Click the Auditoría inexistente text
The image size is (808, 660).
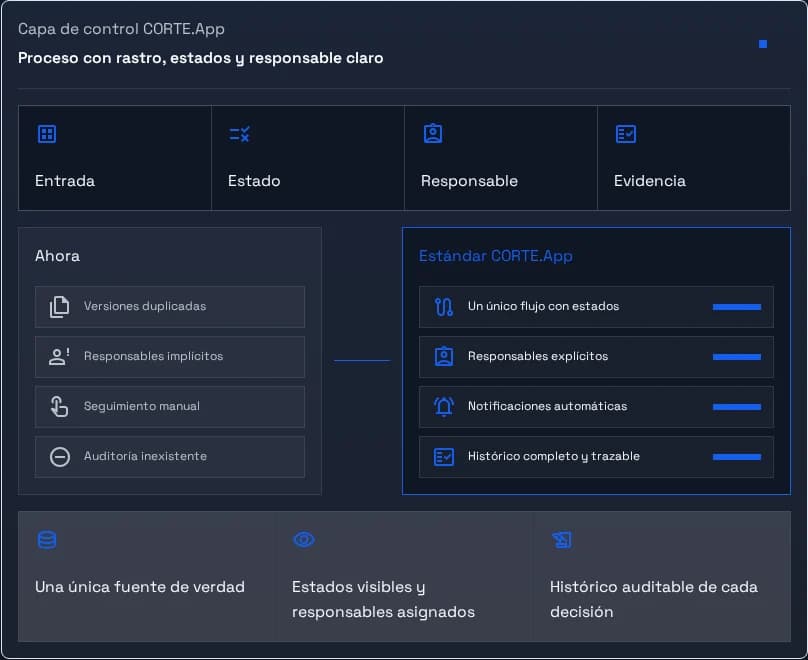tap(145, 456)
